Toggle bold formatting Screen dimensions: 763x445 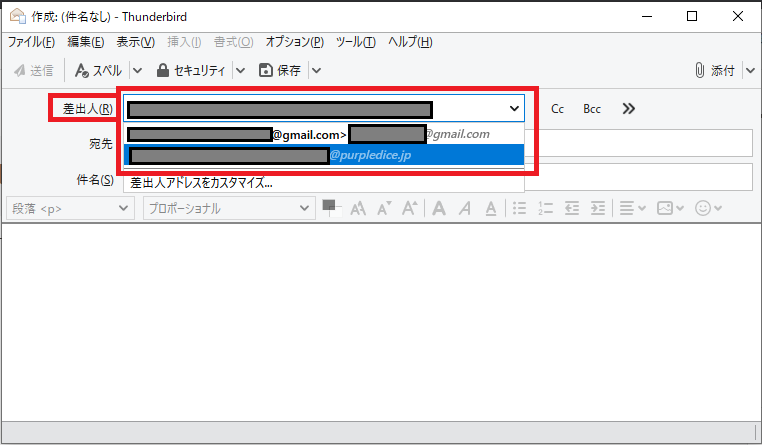(439, 208)
